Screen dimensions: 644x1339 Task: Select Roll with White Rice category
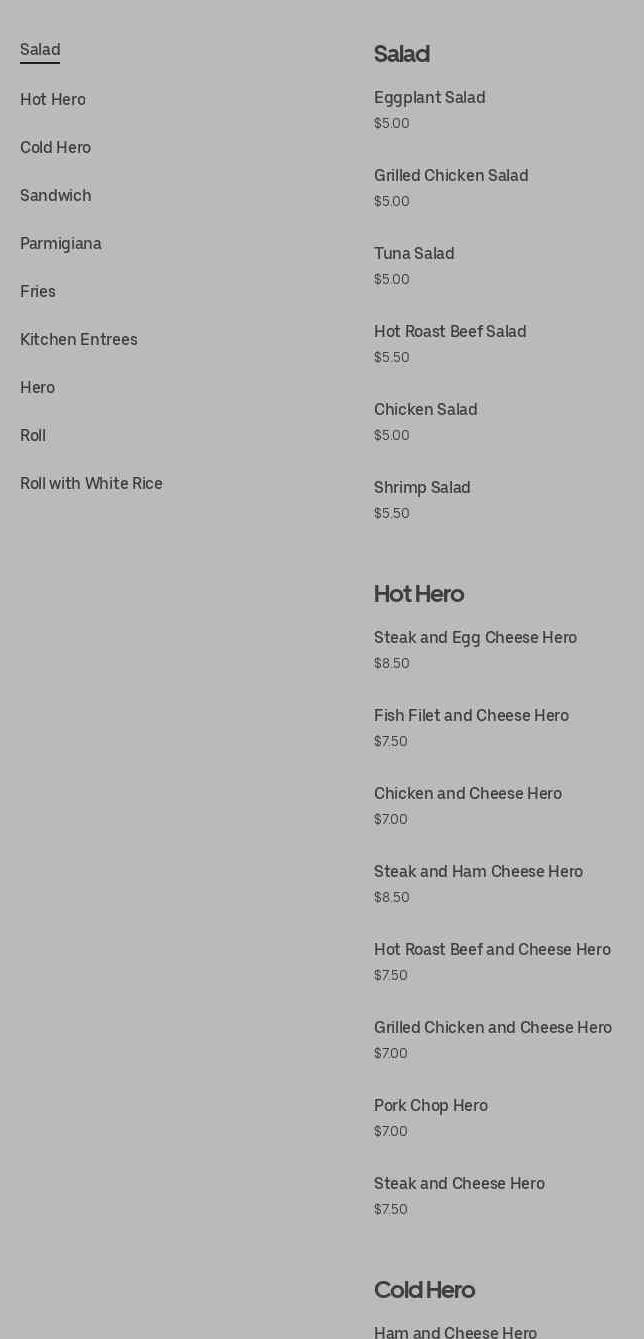click(x=91, y=484)
